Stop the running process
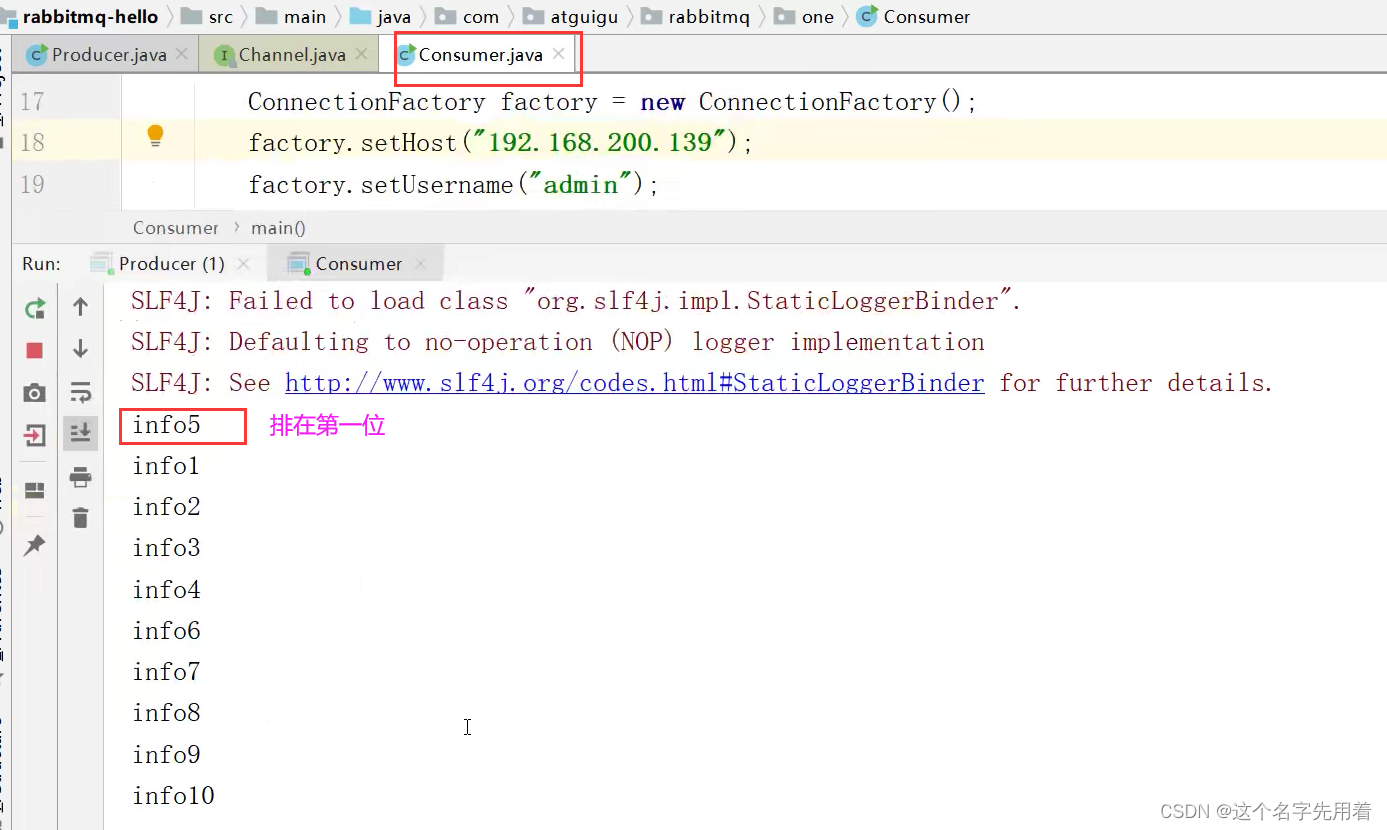1387x830 pixels. tap(35, 350)
